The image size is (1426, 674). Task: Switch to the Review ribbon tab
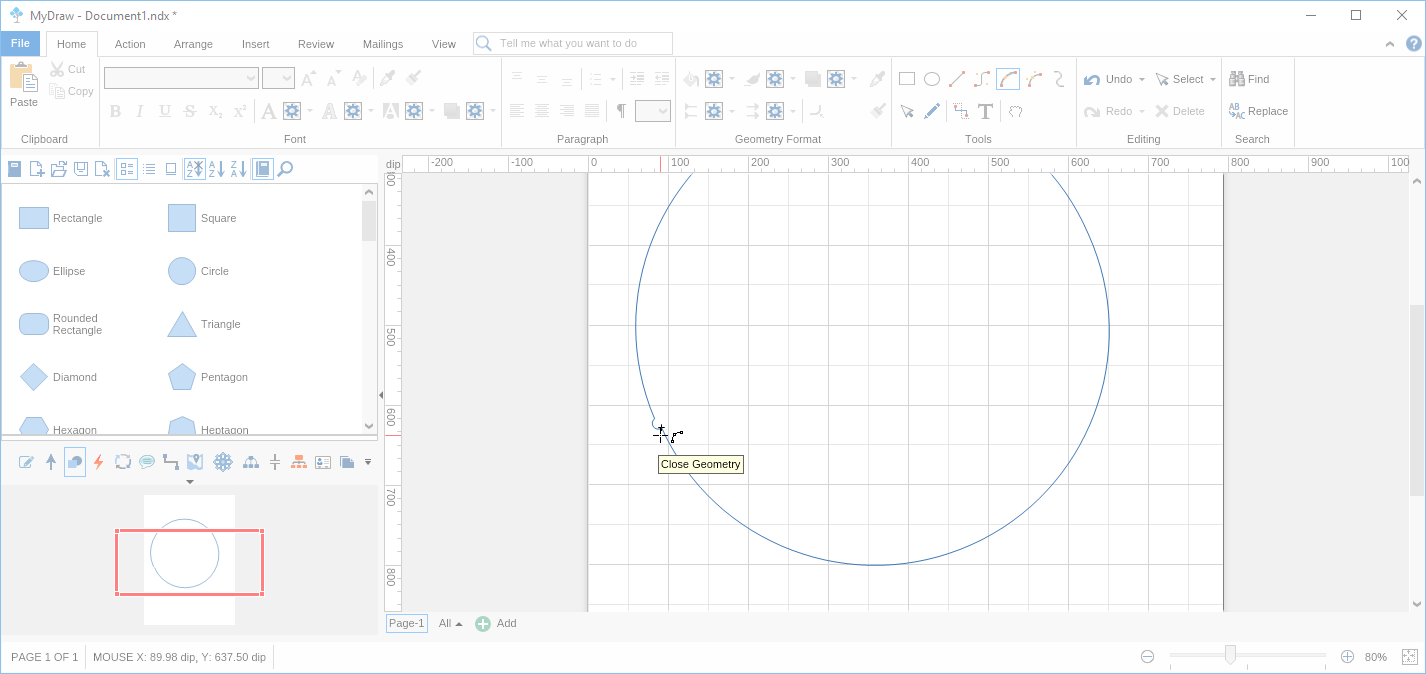click(316, 44)
